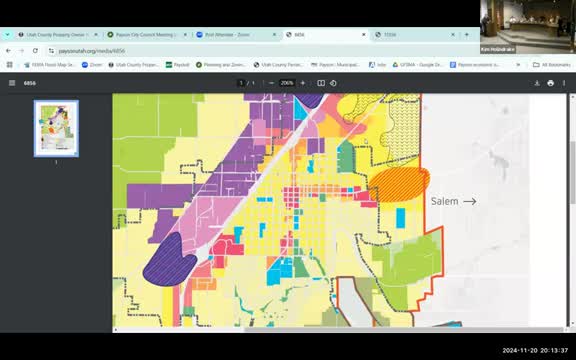Open the tab search dropdown
Image resolution: width=576 pixels, height=360 pixels.
pyautogui.click(x=7, y=35)
